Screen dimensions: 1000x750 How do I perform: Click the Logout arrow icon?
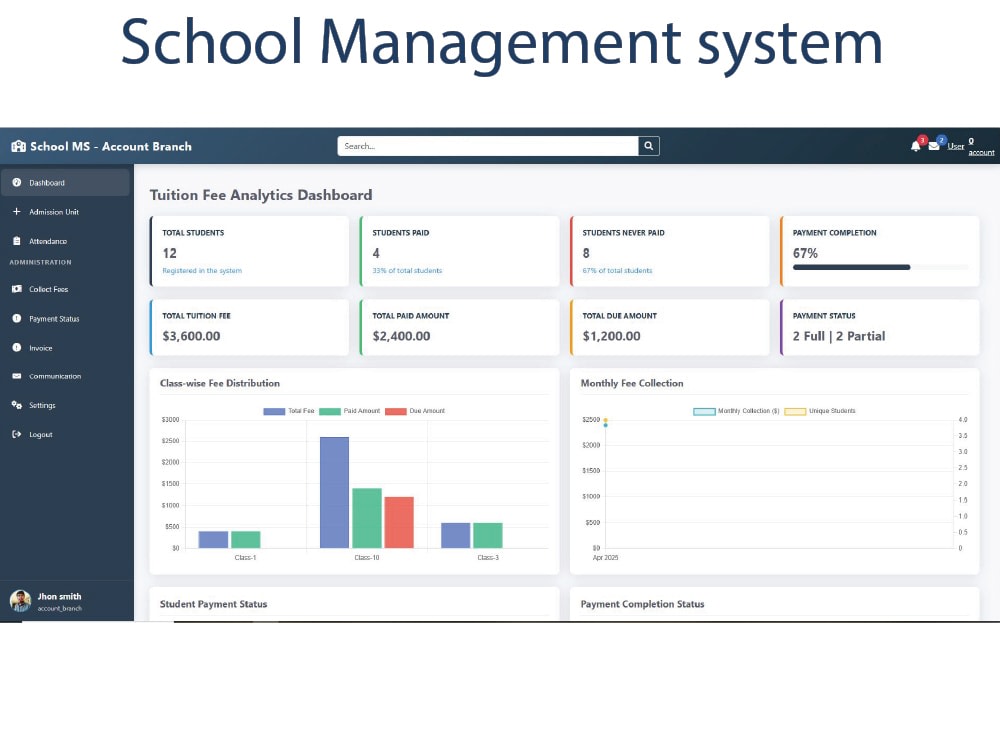click(17, 434)
